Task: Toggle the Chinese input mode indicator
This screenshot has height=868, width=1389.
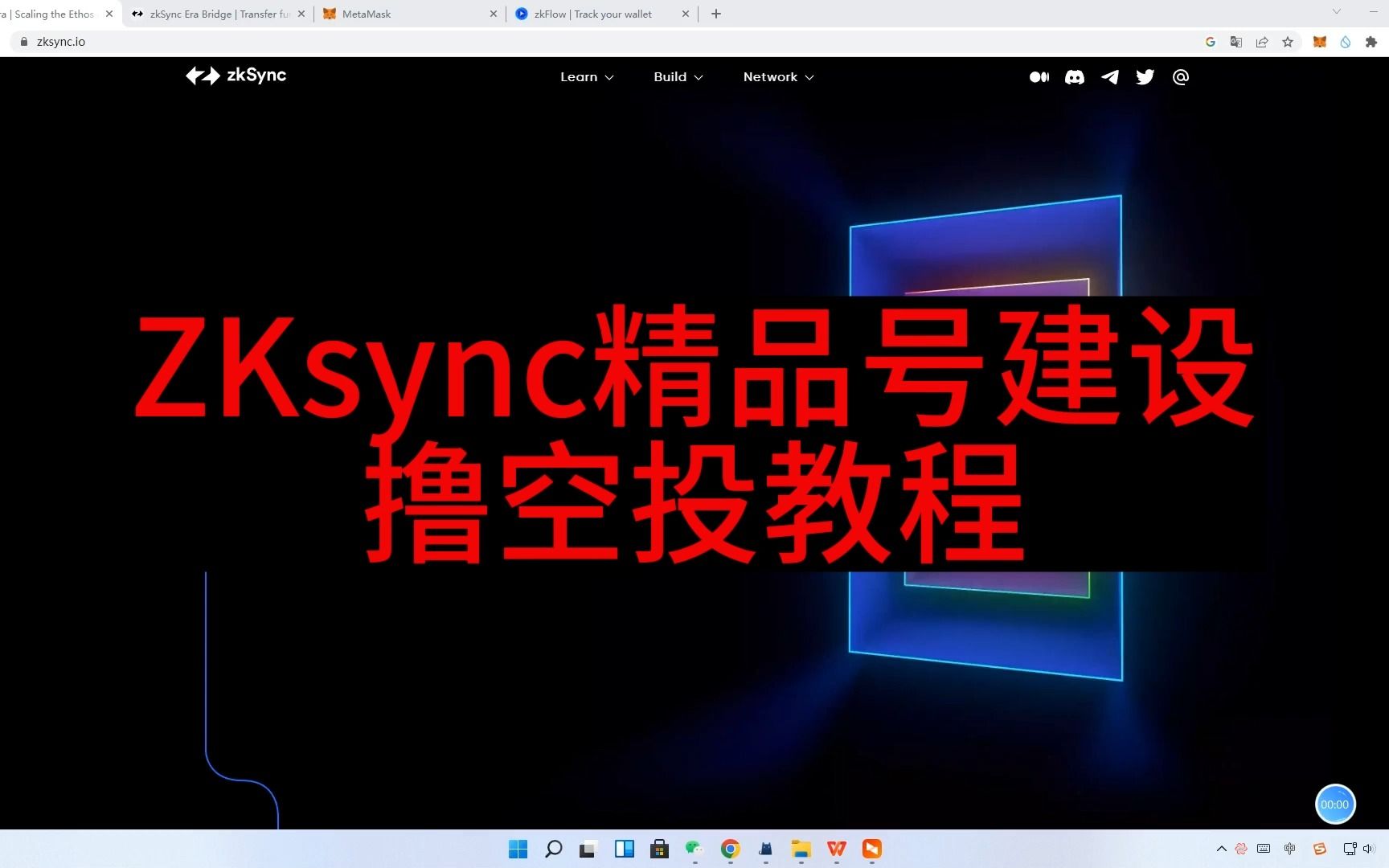Action: pos(1290,849)
